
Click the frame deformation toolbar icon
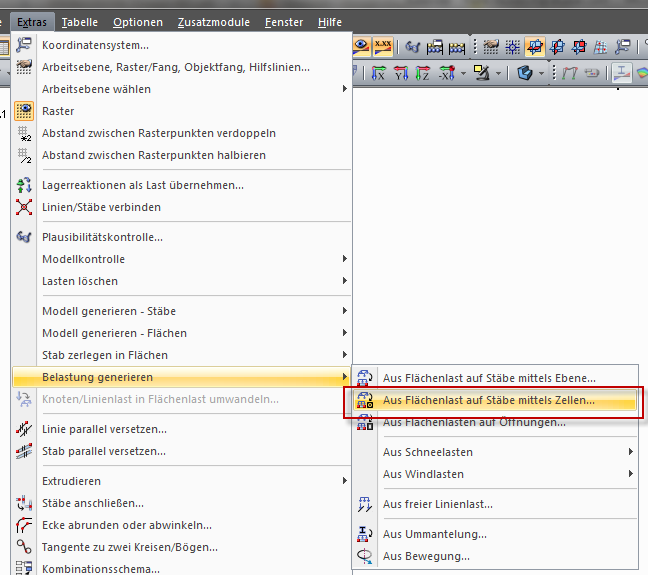[x=569, y=73]
